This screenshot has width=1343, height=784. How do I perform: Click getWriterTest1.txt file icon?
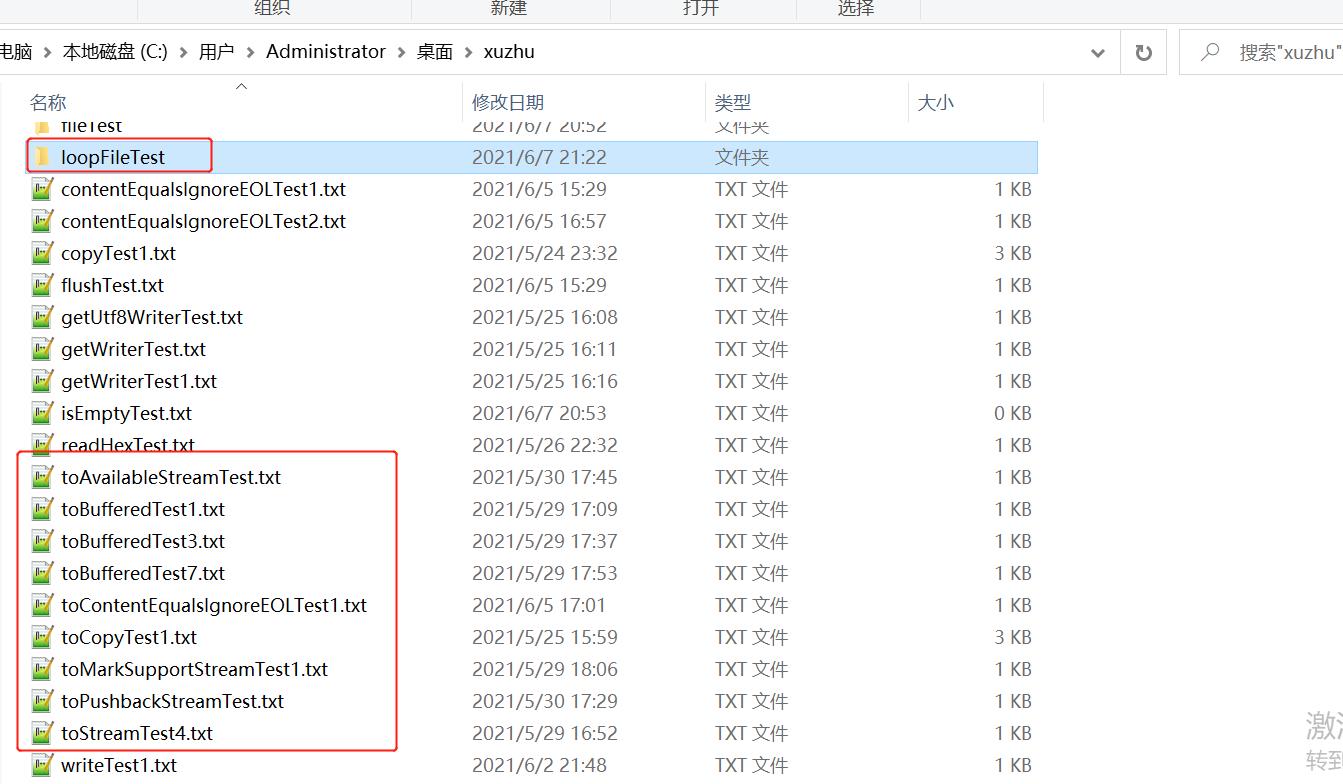42,381
